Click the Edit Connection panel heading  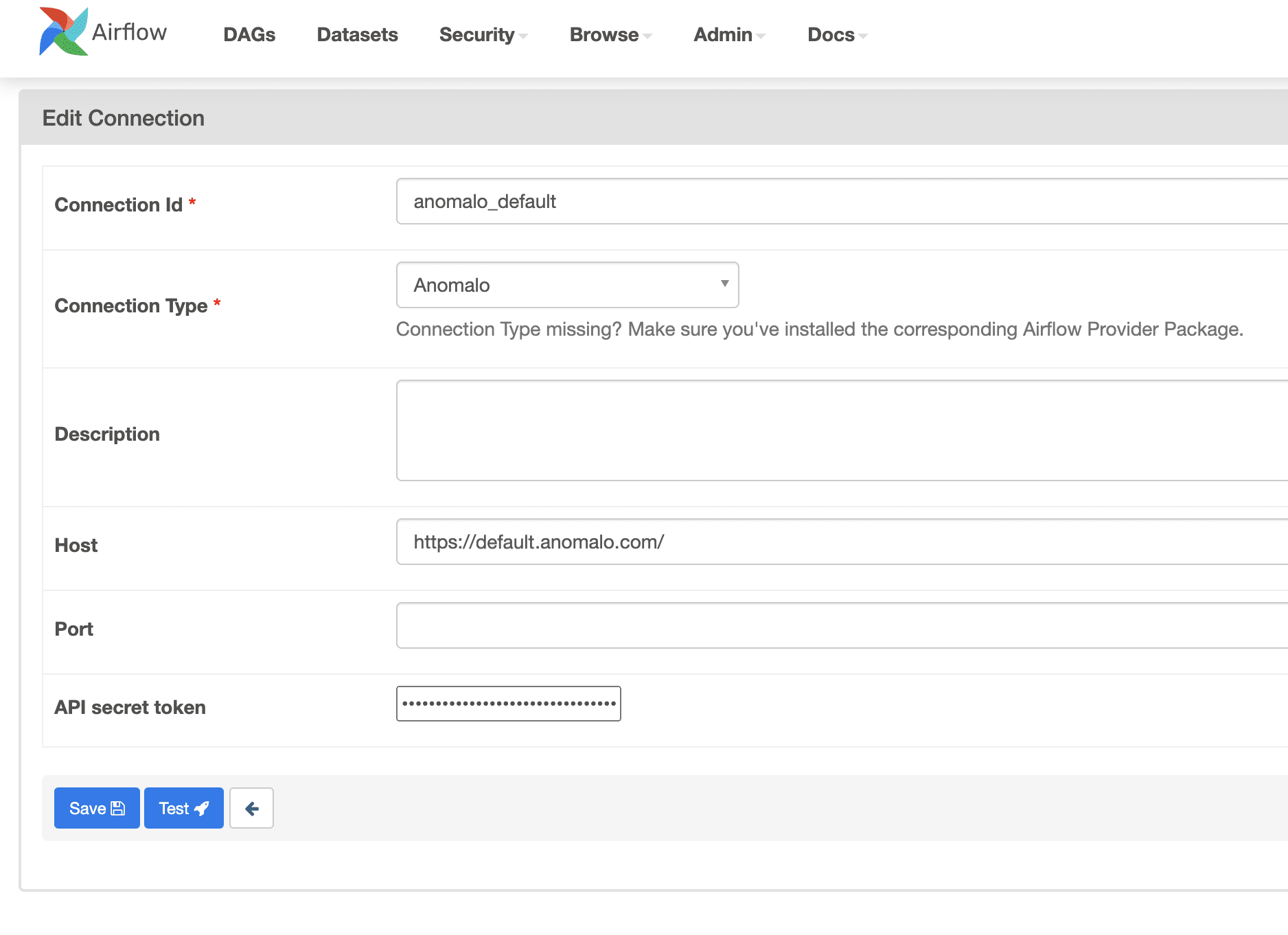124,118
